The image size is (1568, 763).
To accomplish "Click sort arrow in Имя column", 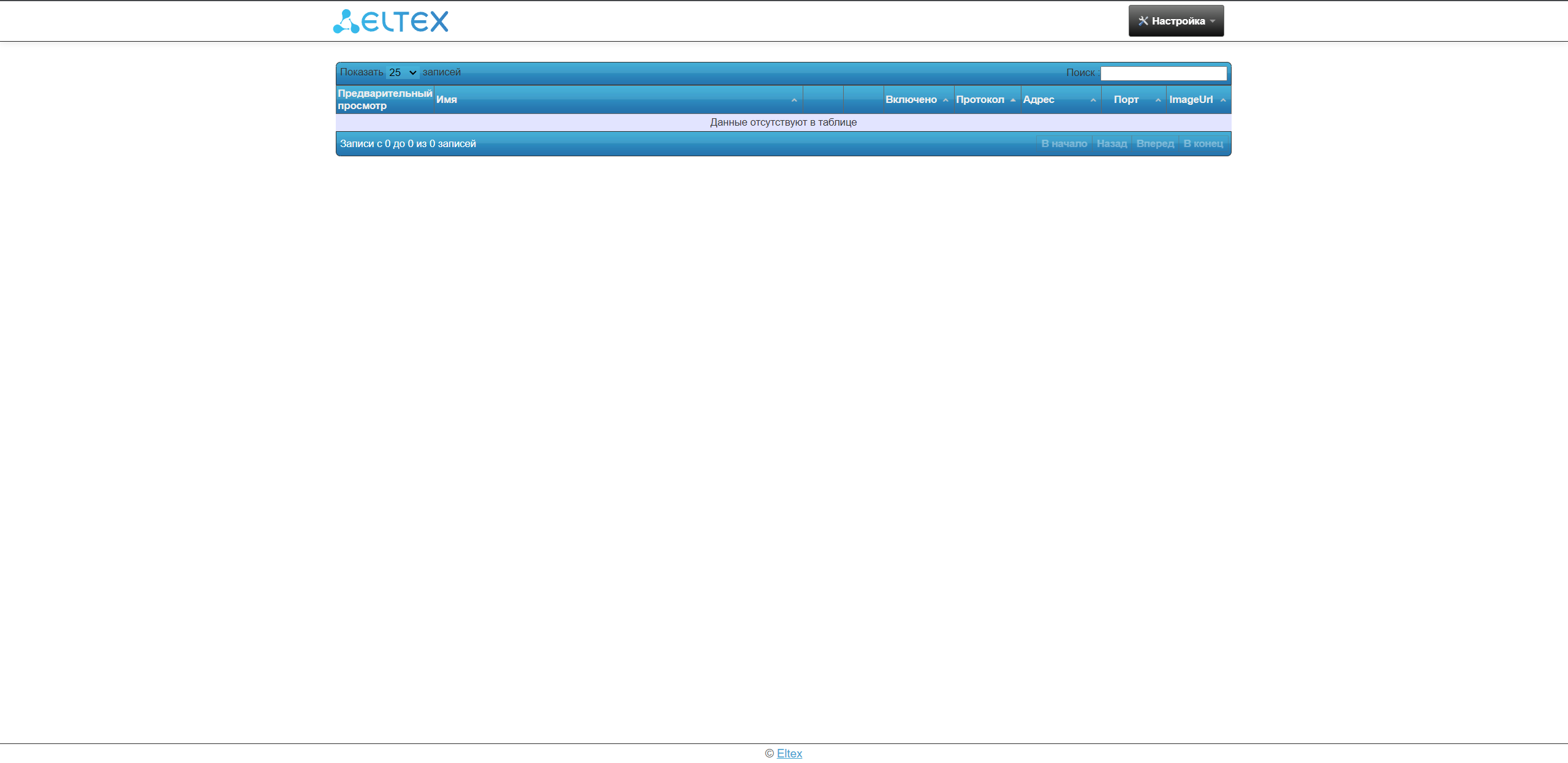I will [x=793, y=101].
